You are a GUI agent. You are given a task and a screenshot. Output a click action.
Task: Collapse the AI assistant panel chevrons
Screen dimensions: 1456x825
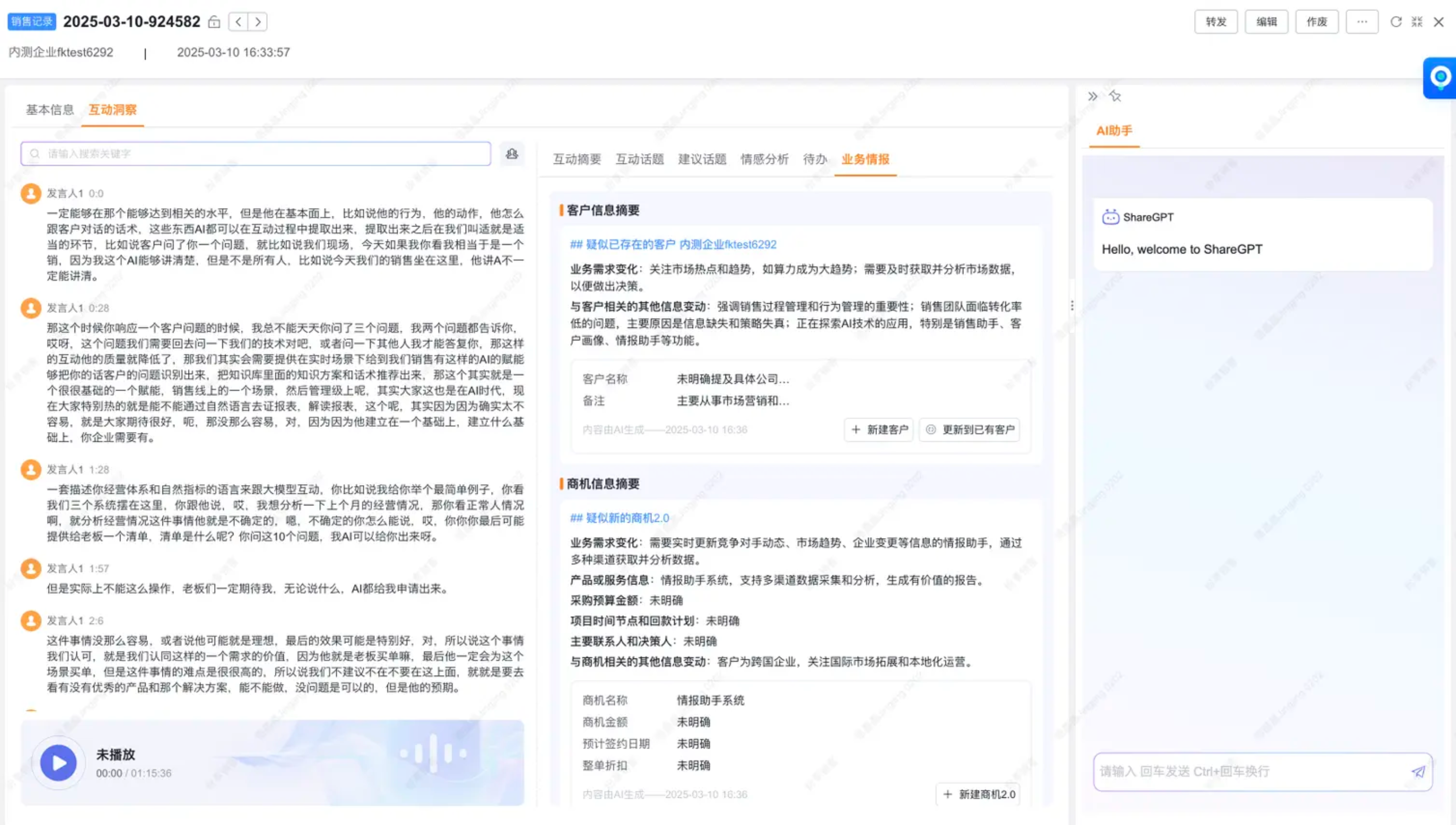pos(1093,96)
